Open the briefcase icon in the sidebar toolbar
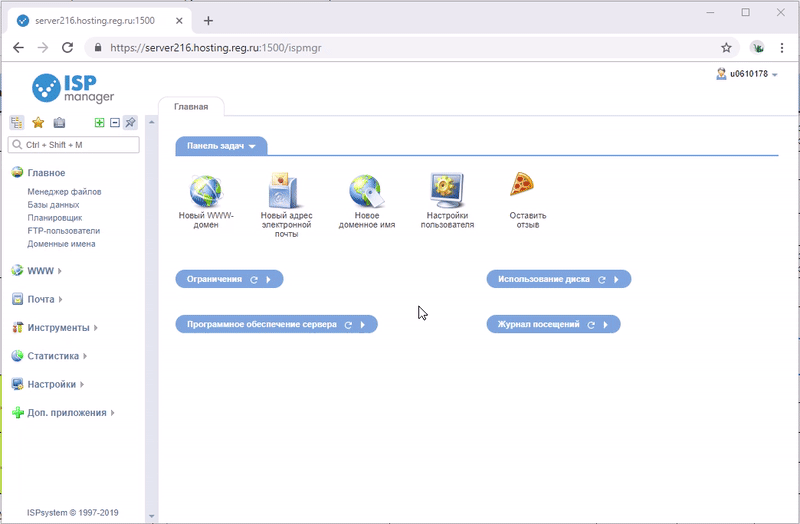Screen dimensions: 800x524 click(59, 122)
